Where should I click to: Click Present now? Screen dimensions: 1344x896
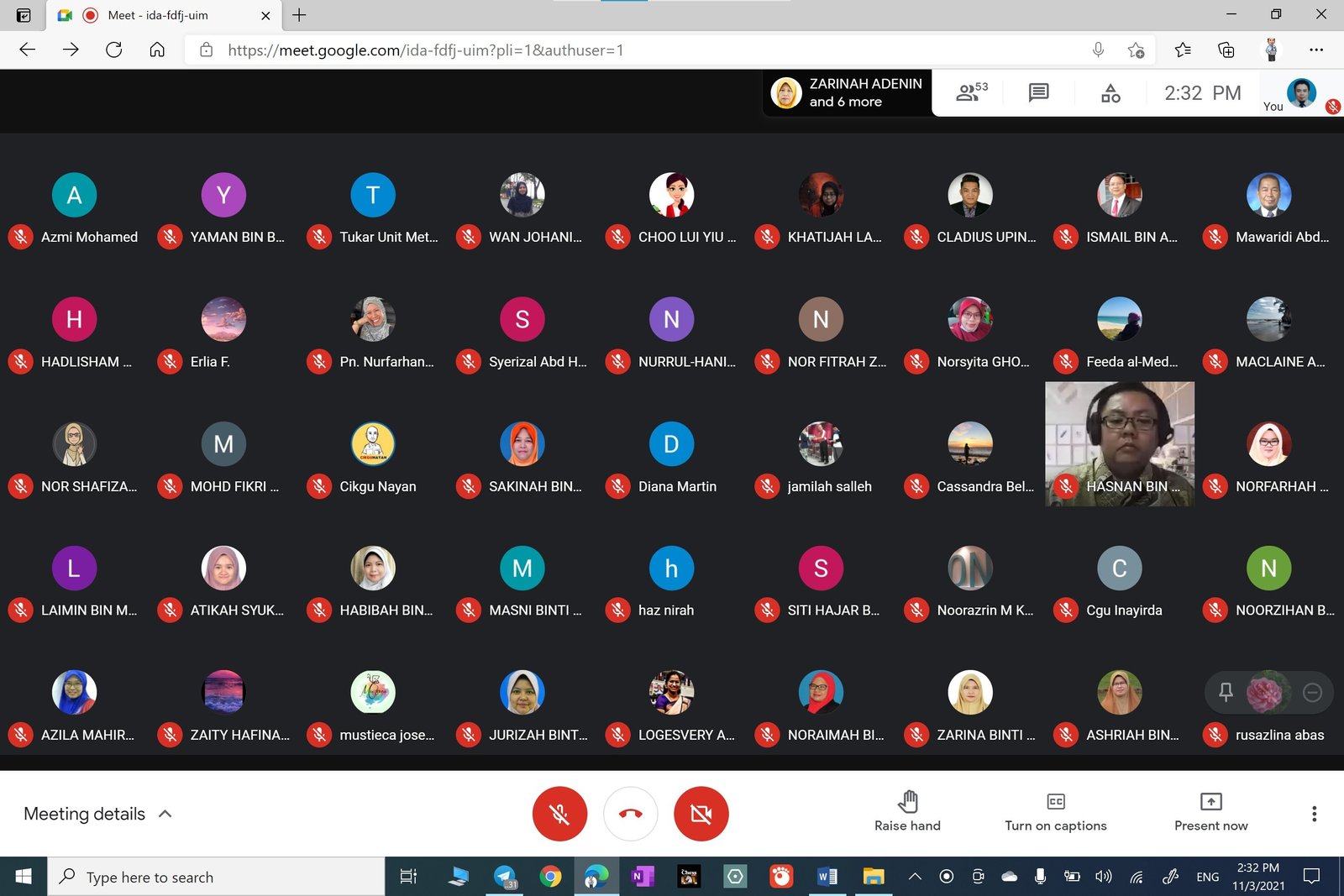point(1211,812)
